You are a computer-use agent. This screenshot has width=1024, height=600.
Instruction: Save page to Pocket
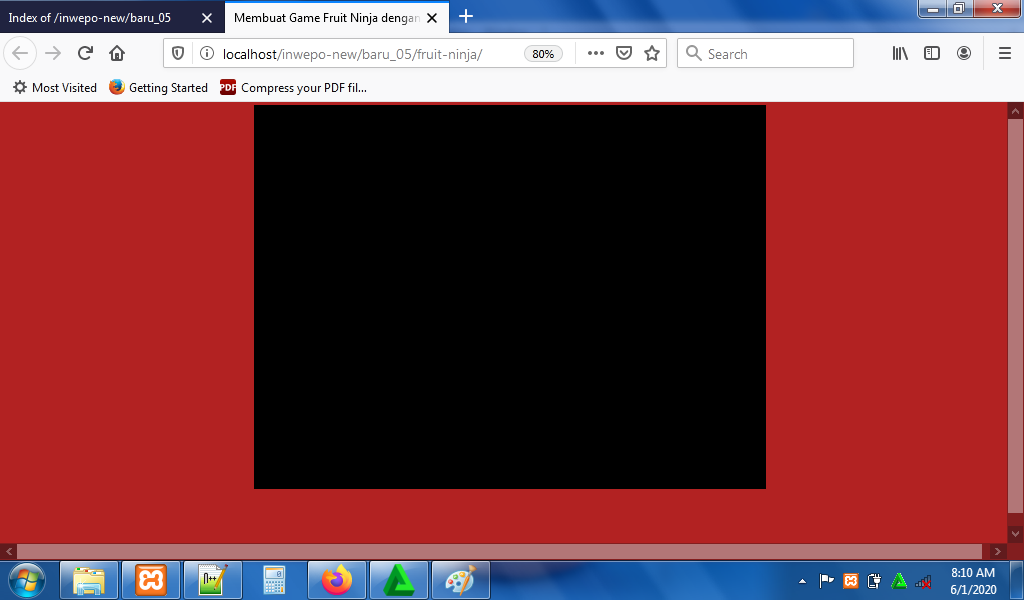point(624,54)
